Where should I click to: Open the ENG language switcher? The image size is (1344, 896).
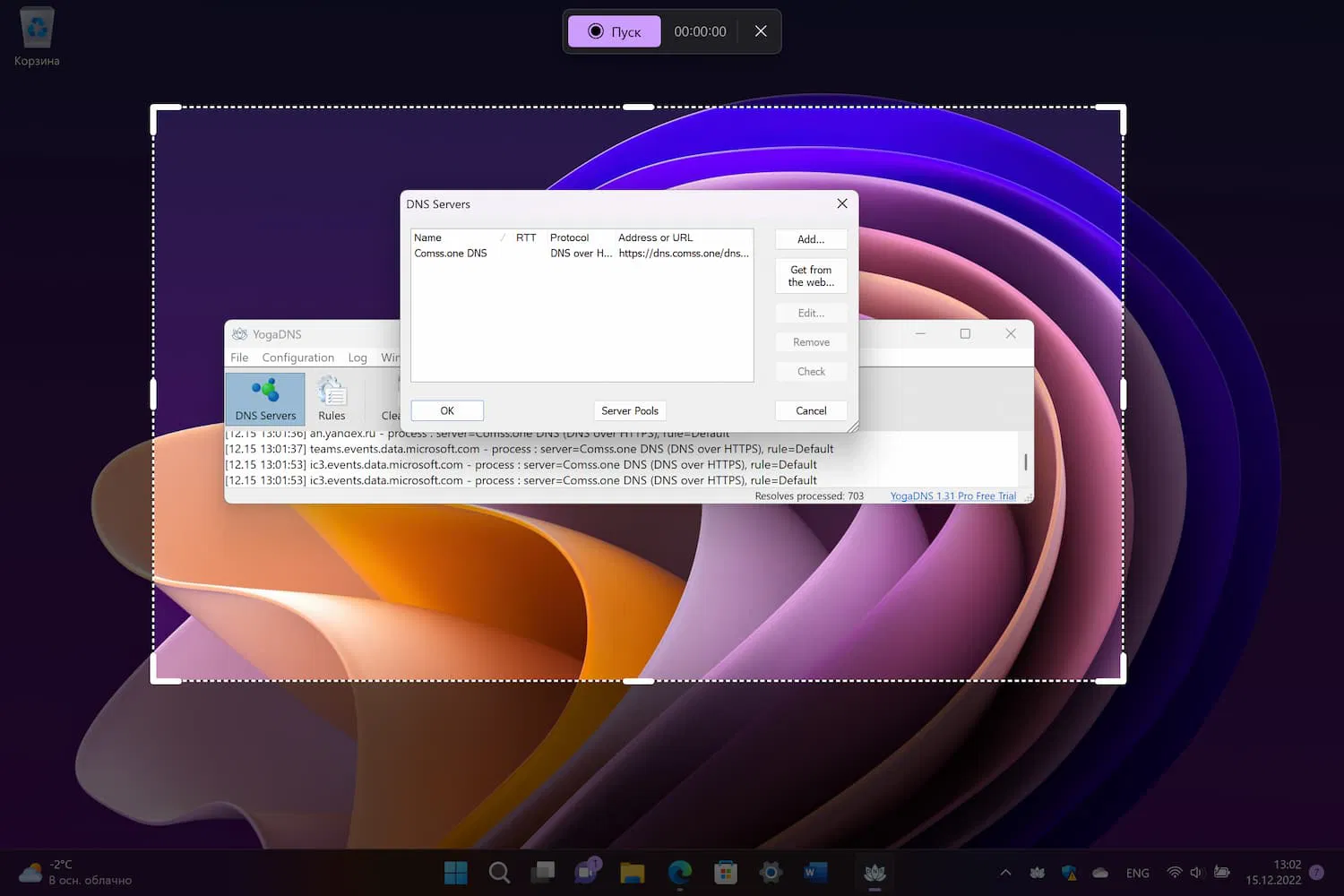pos(1137,873)
